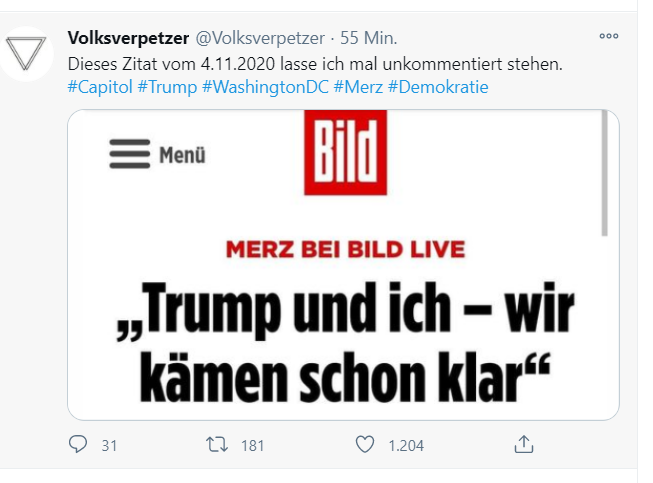
Task: Click the scrollbar inside the Bild image
Action: tap(605, 173)
